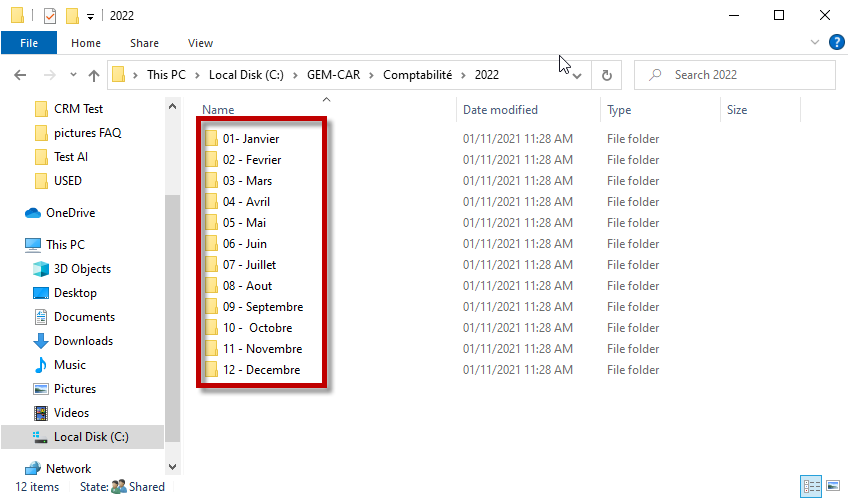
Task: Click the File folder type of 06 - Juin
Action: point(633,244)
